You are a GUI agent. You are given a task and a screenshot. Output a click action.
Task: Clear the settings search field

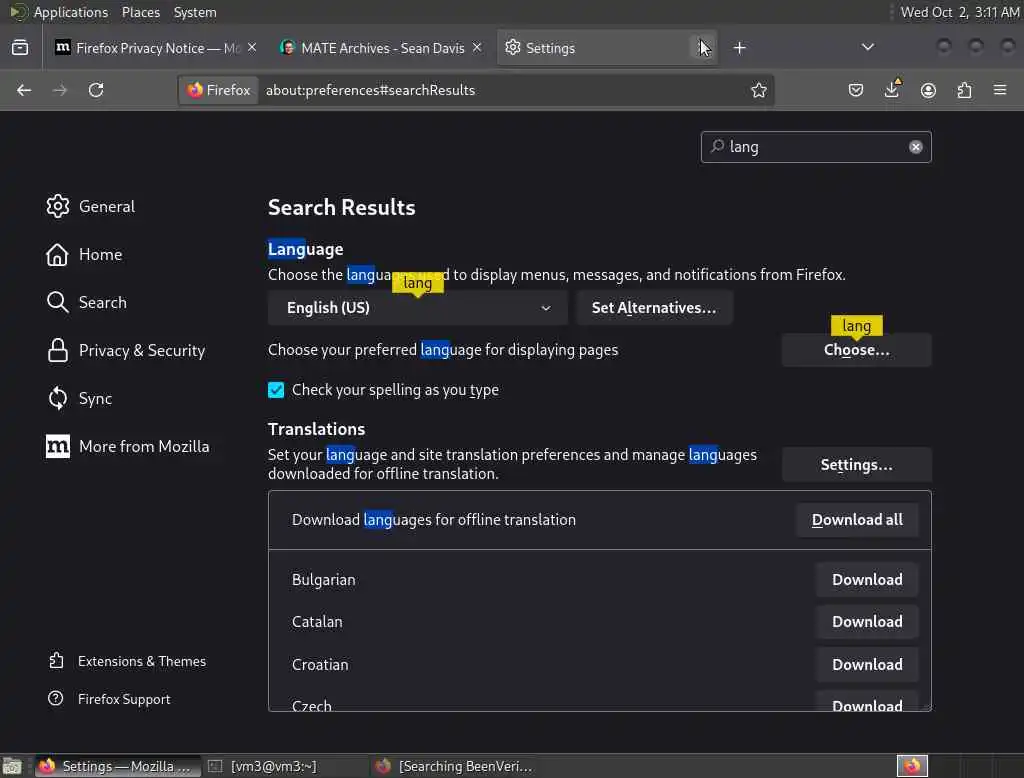916,147
